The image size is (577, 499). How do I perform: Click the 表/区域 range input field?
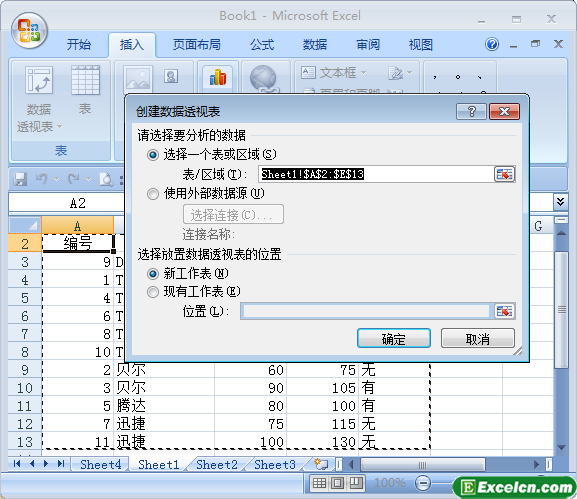pos(376,174)
